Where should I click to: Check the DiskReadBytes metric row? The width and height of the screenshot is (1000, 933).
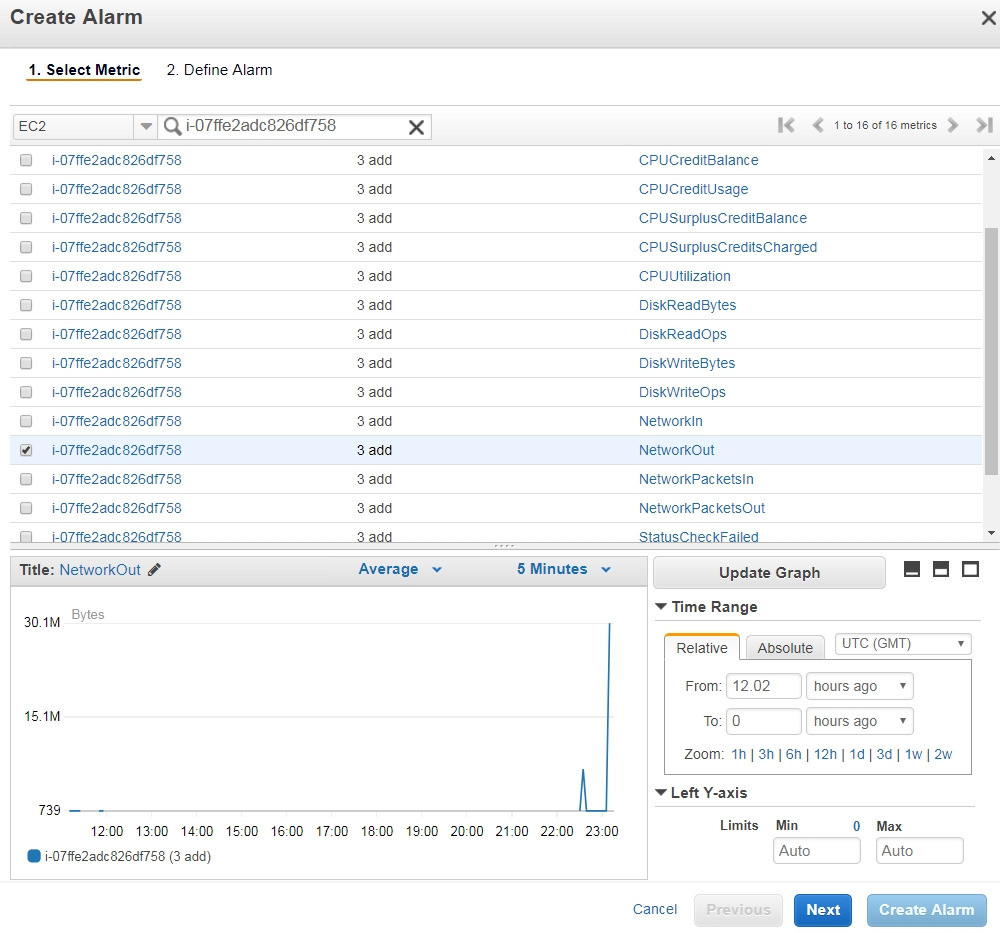point(26,305)
